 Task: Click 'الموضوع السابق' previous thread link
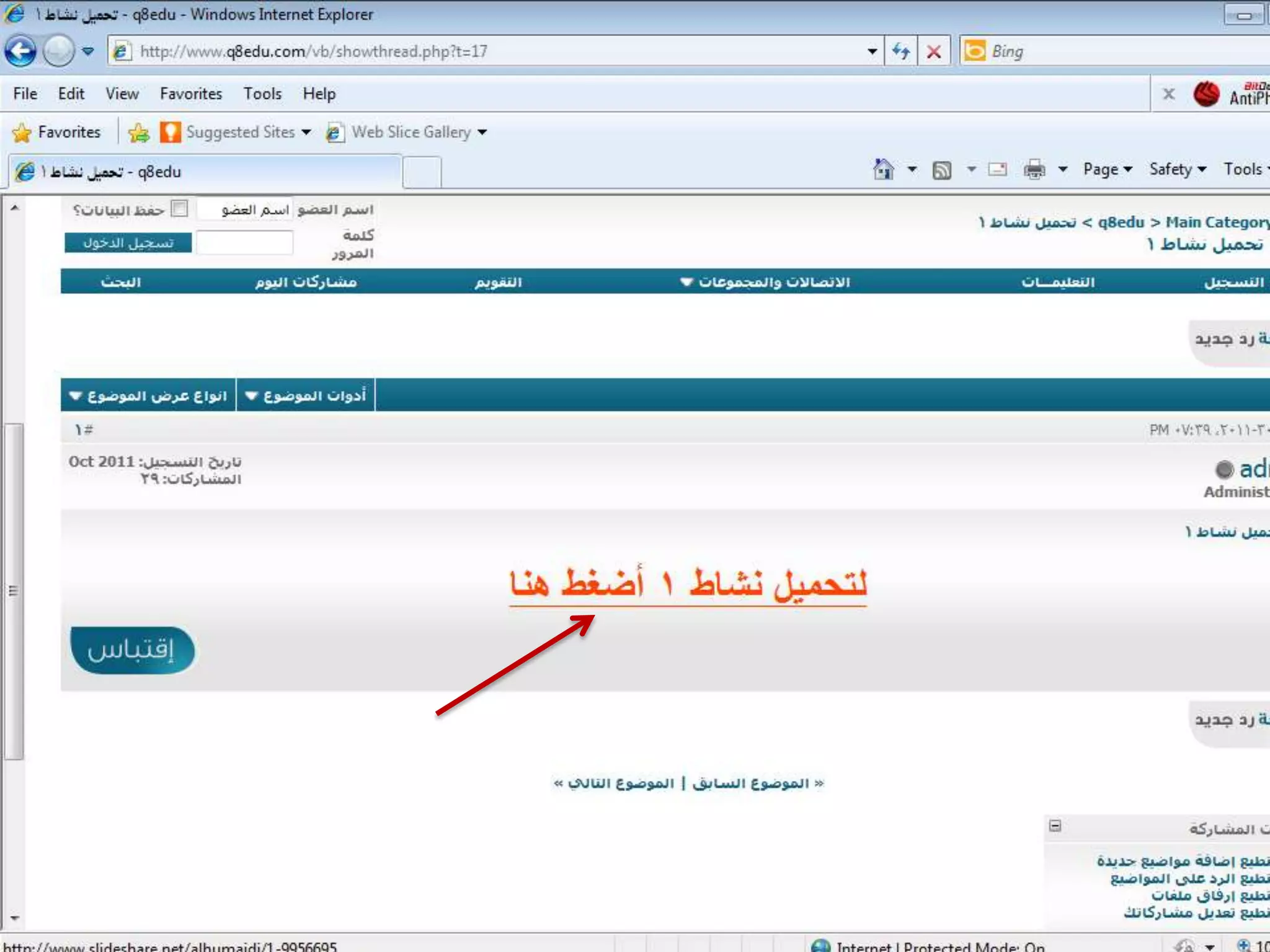[750, 783]
